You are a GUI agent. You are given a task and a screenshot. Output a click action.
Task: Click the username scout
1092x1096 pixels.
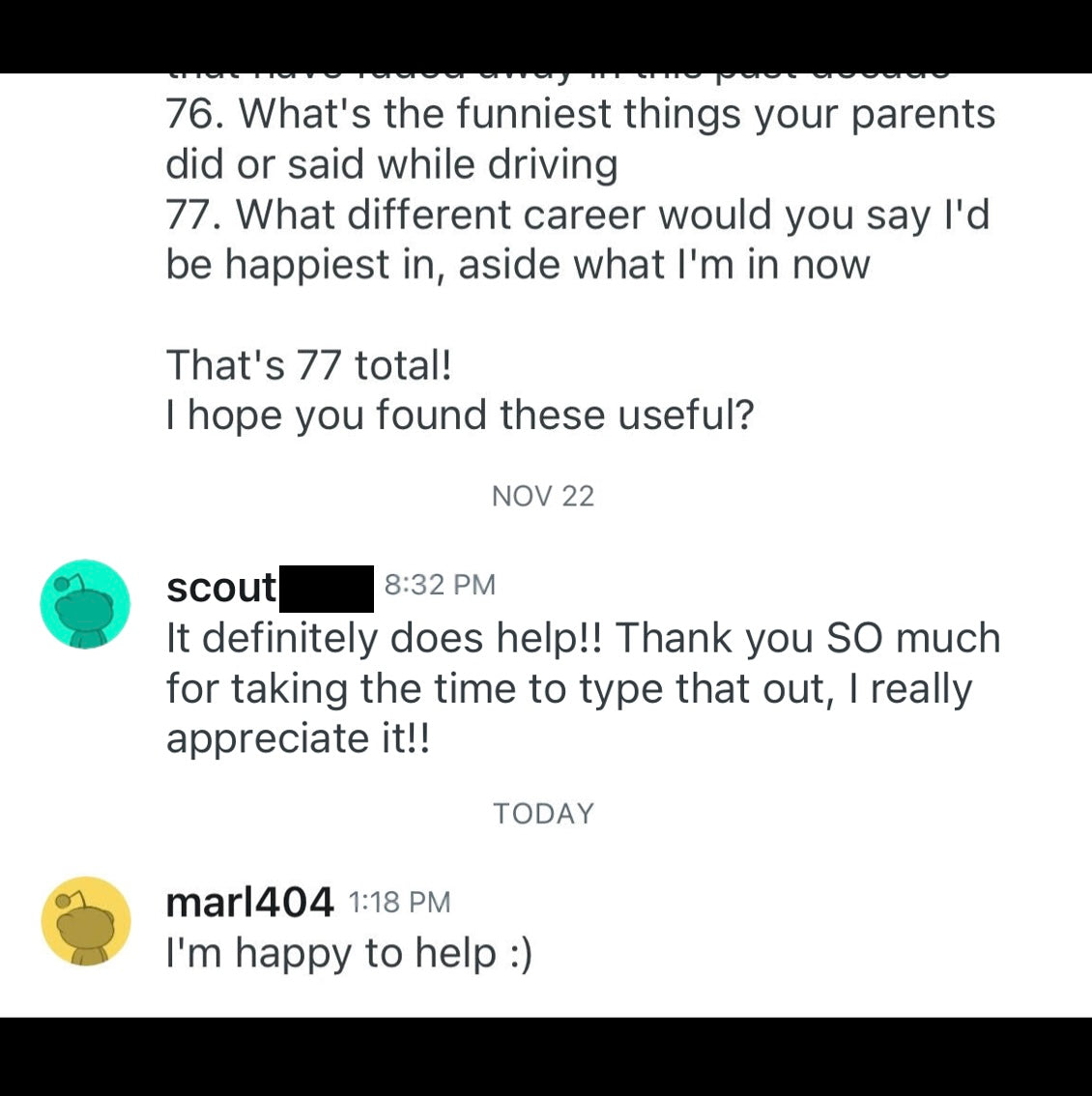219,586
